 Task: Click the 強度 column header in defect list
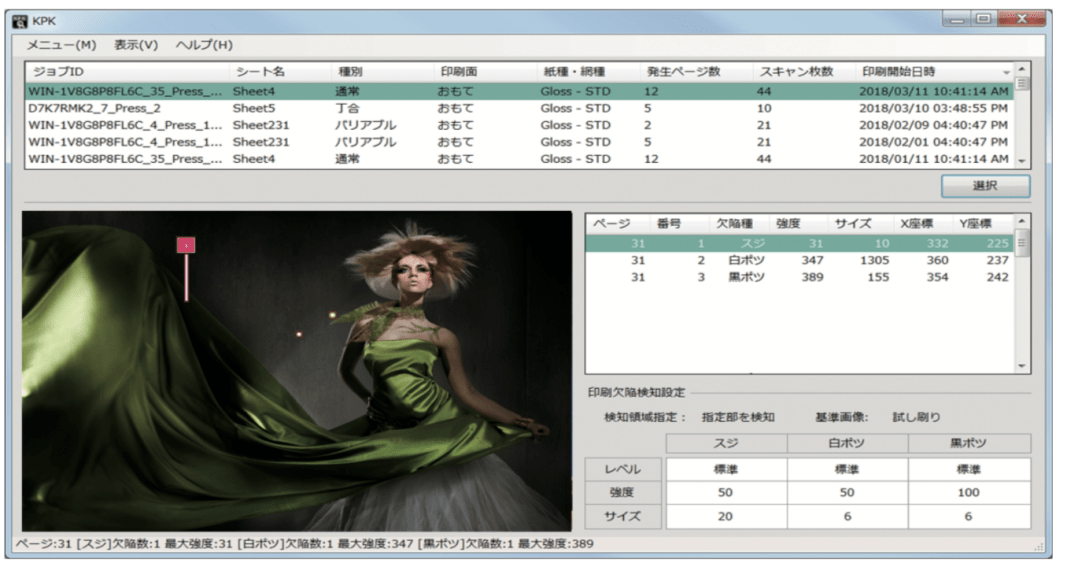pyautogui.click(x=798, y=223)
